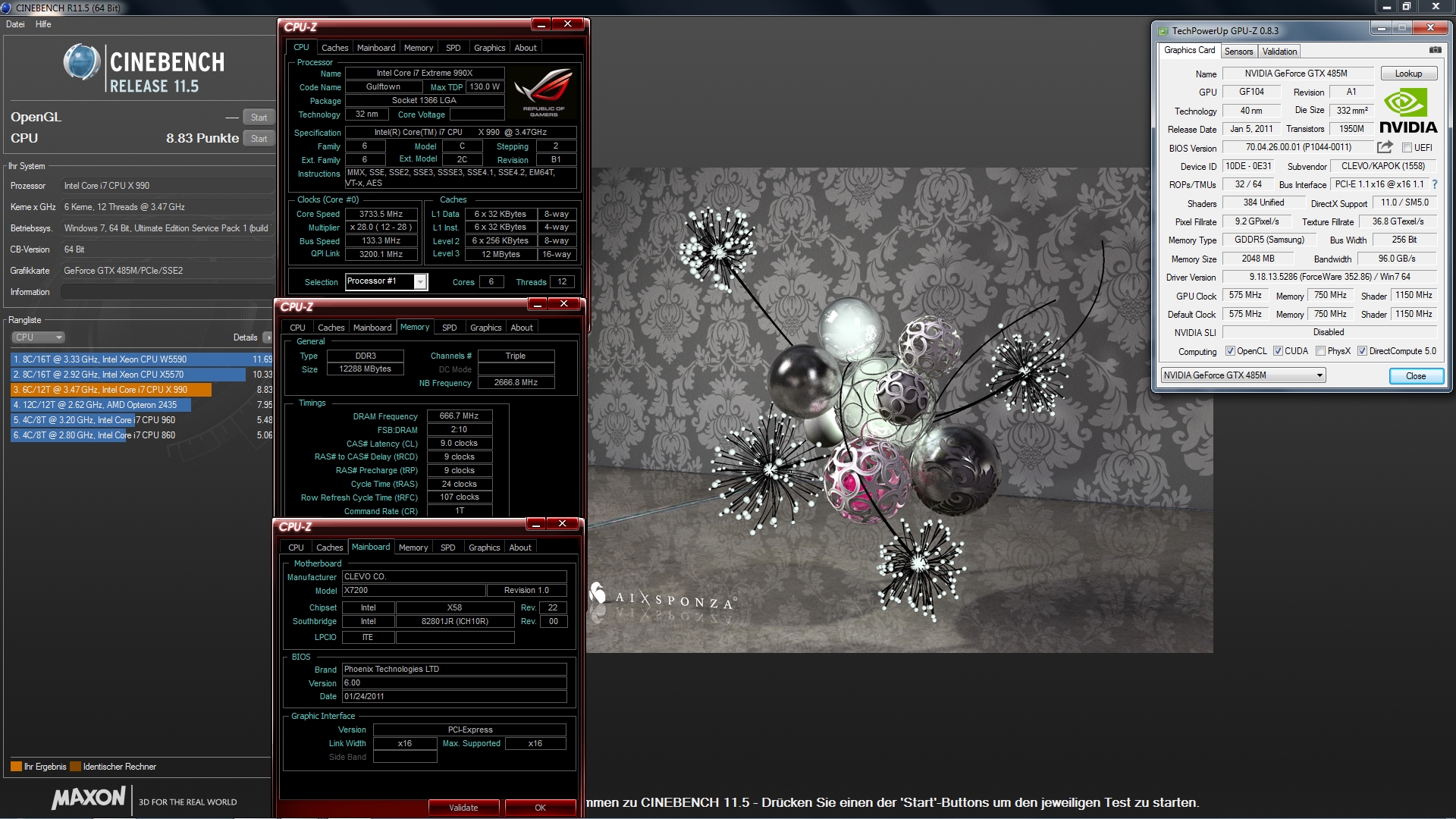Select ranking entry Intel Core i7 CPU 960

coord(141,420)
